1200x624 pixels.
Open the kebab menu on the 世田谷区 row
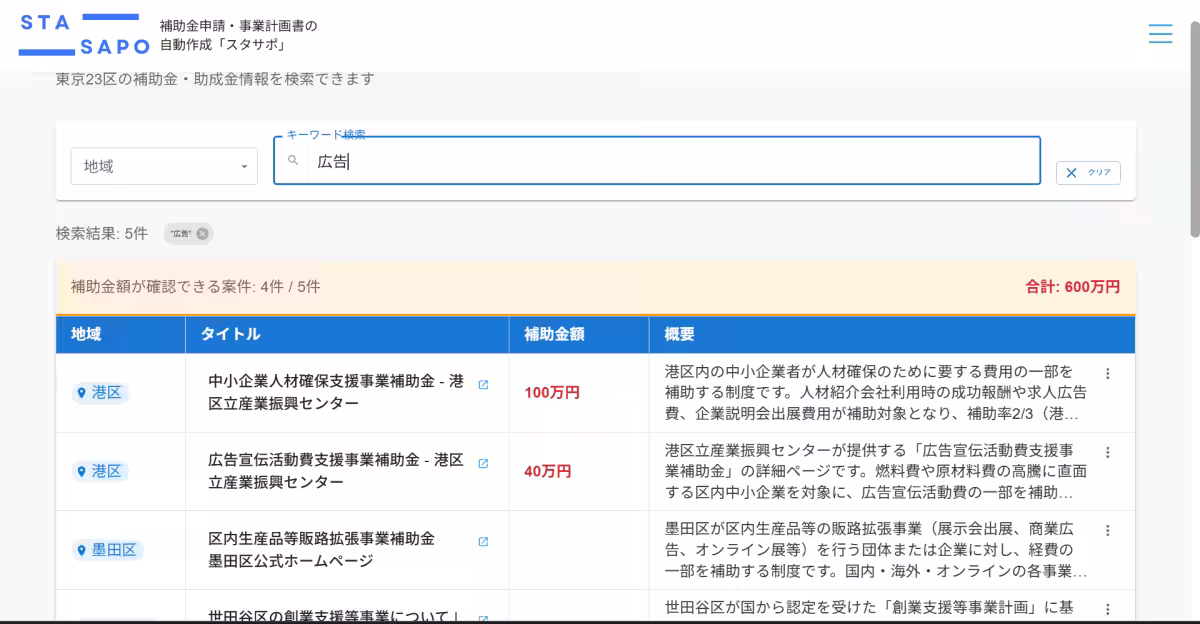click(x=1107, y=608)
